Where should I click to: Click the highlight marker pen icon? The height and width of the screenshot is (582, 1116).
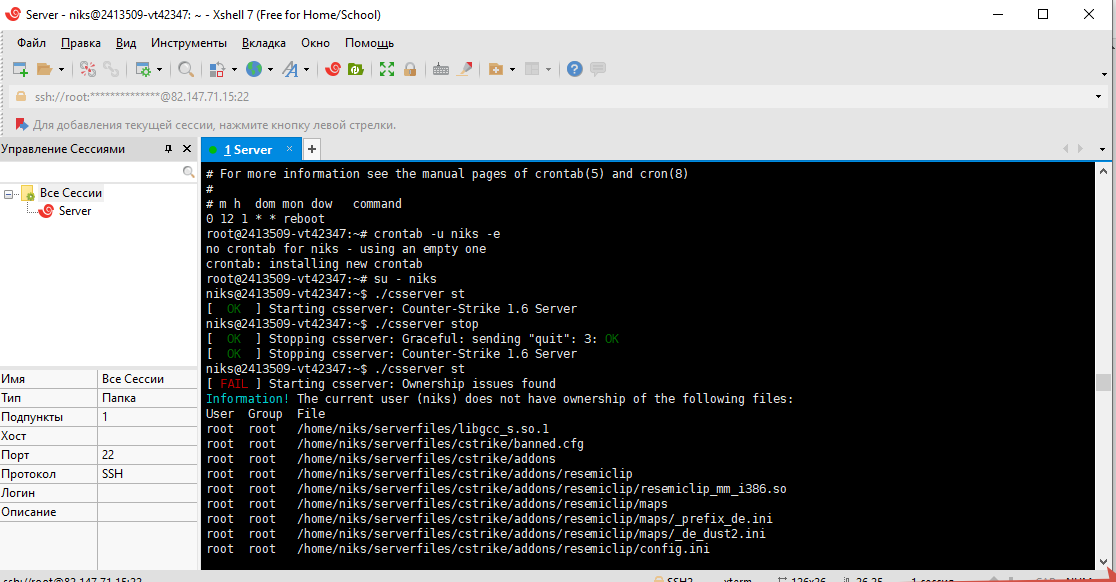point(464,69)
